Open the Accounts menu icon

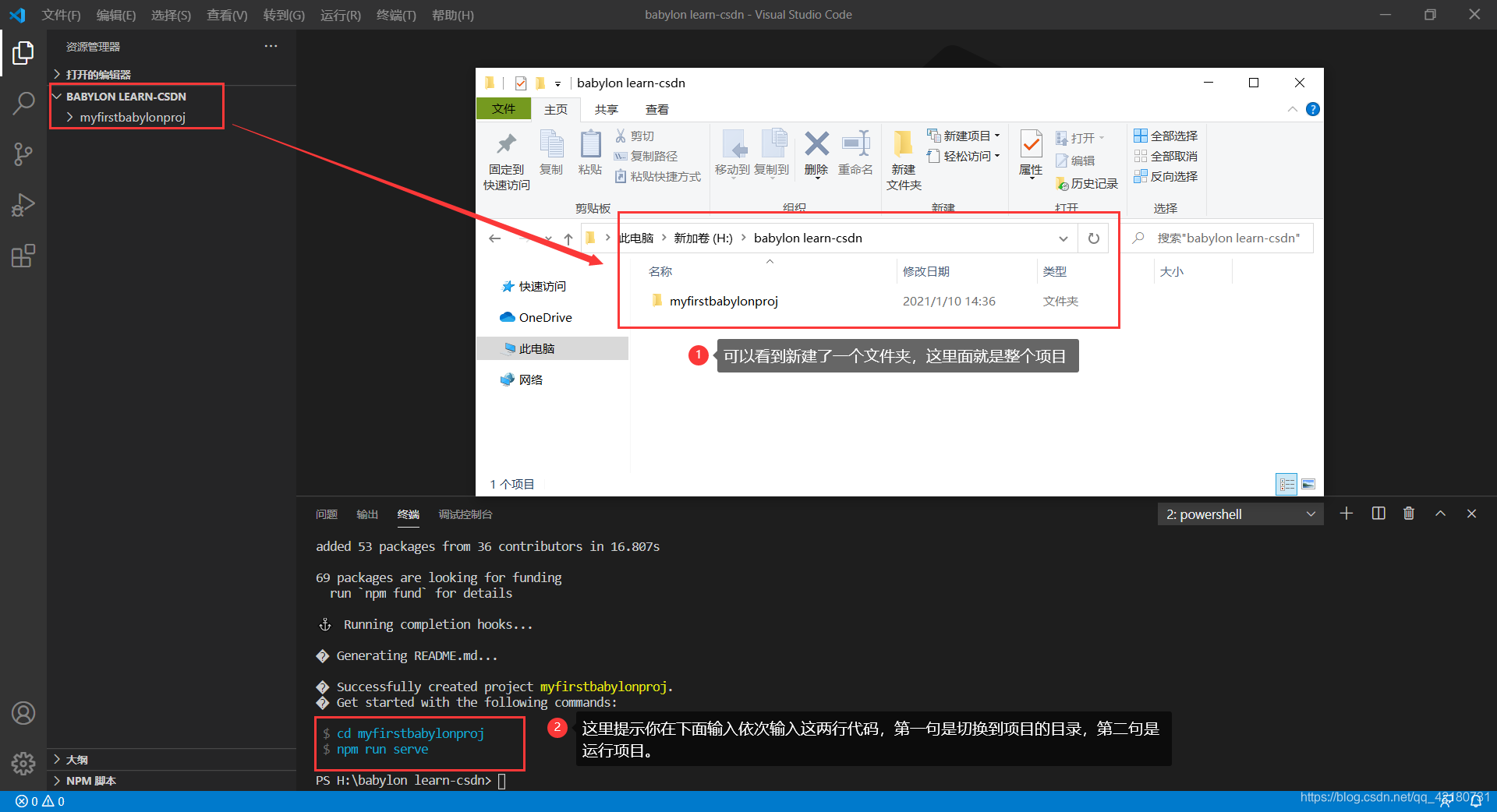click(23, 713)
